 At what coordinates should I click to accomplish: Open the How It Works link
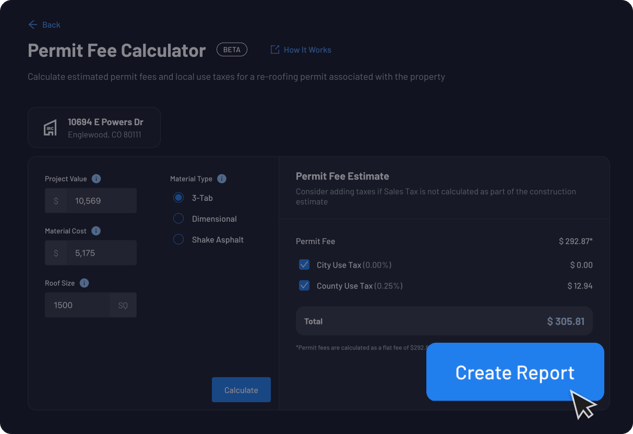point(307,50)
